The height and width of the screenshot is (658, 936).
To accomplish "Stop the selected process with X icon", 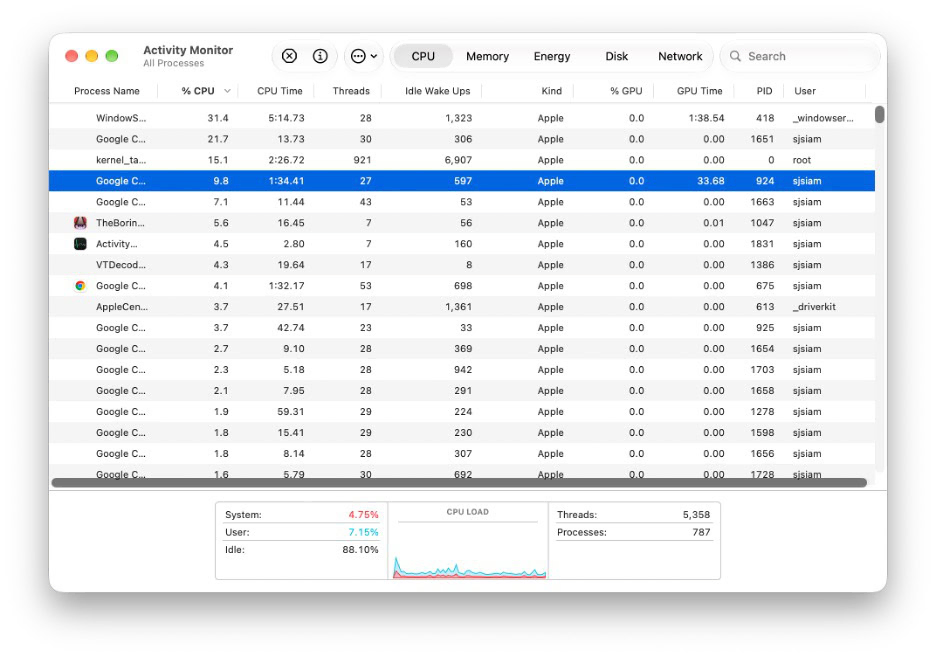I will [289, 56].
